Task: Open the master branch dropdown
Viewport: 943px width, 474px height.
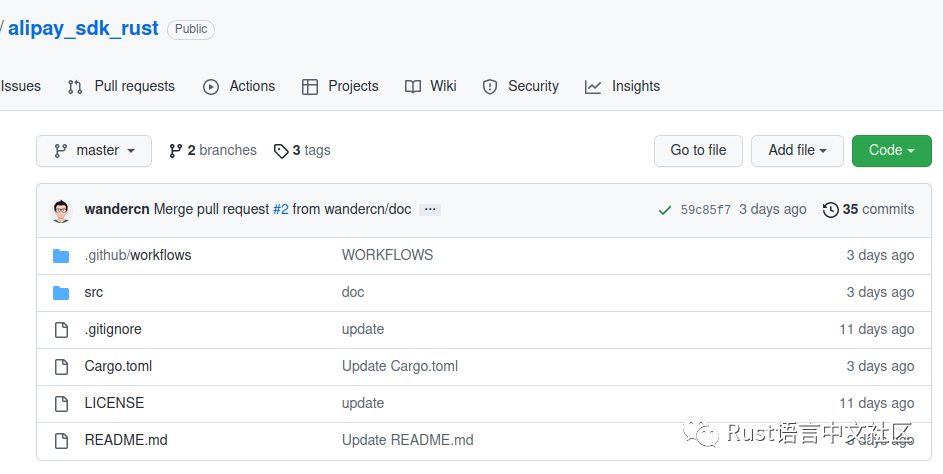Action: (x=94, y=150)
